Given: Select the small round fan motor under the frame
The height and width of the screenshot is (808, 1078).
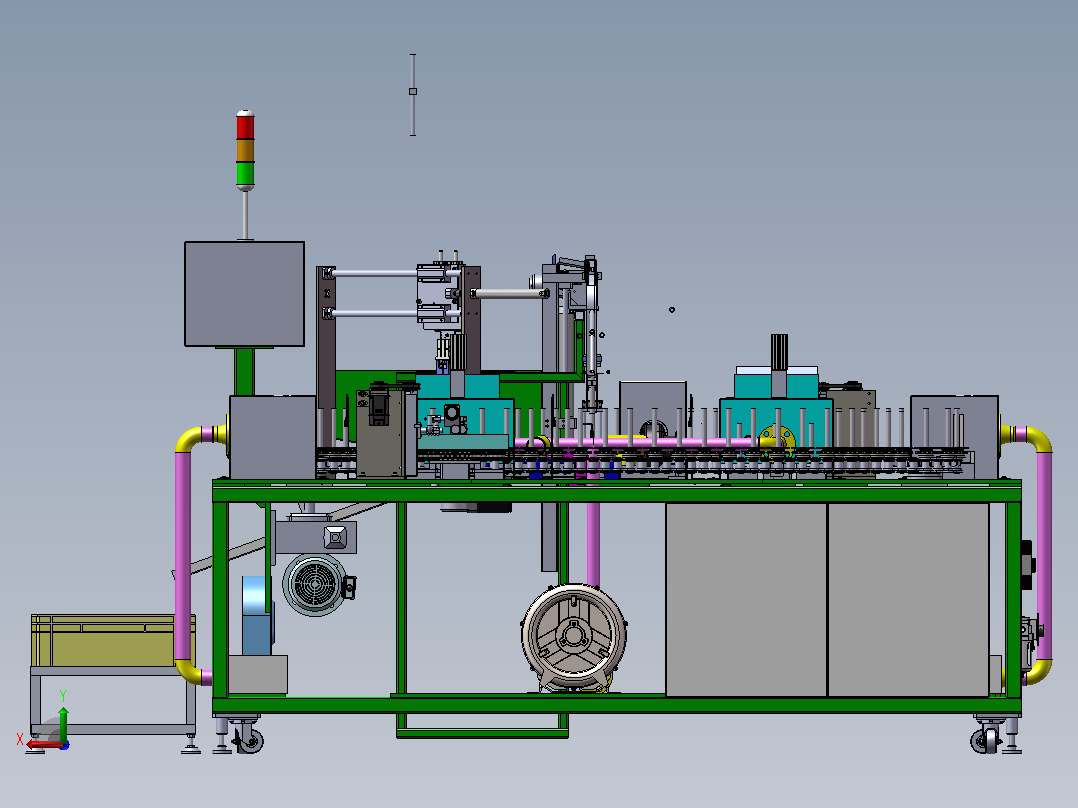Looking at the screenshot, I should click(x=316, y=585).
